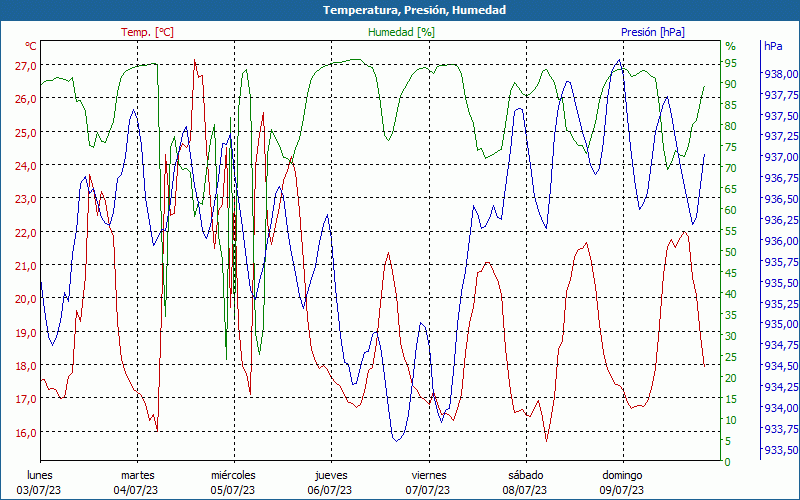Click the 937,50 pressure axis value

(x=780, y=116)
